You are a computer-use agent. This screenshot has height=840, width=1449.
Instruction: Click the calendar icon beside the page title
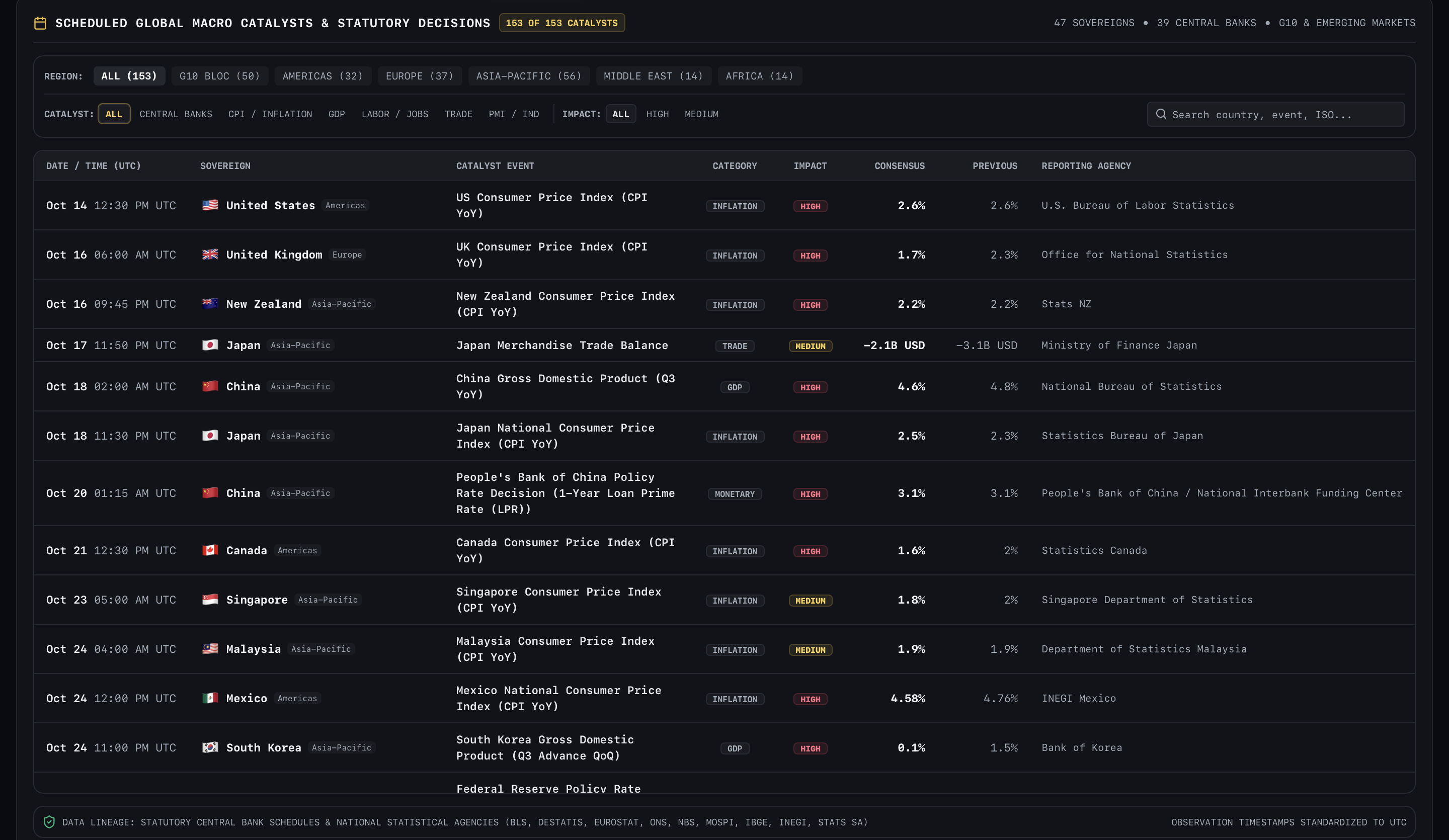click(40, 23)
